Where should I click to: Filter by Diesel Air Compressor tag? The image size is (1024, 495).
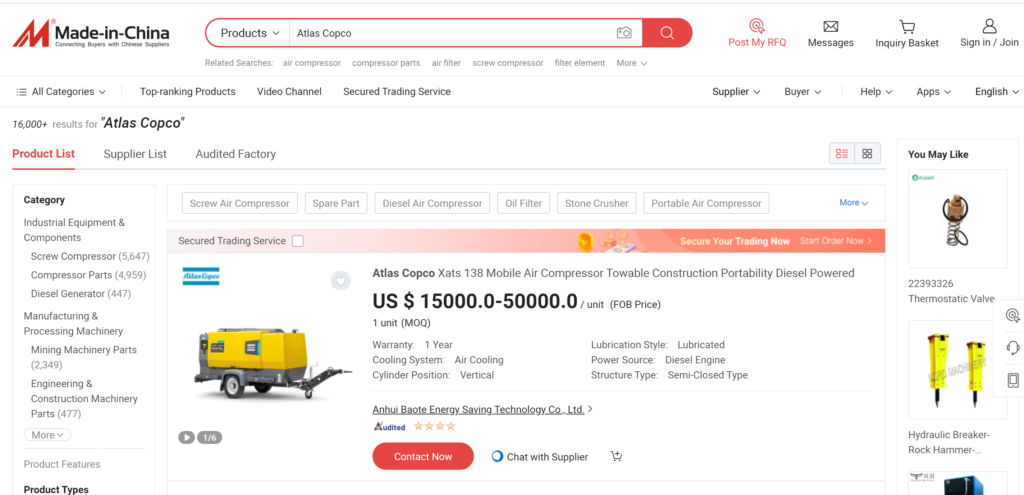pyautogui.click(x=432, y=203)
